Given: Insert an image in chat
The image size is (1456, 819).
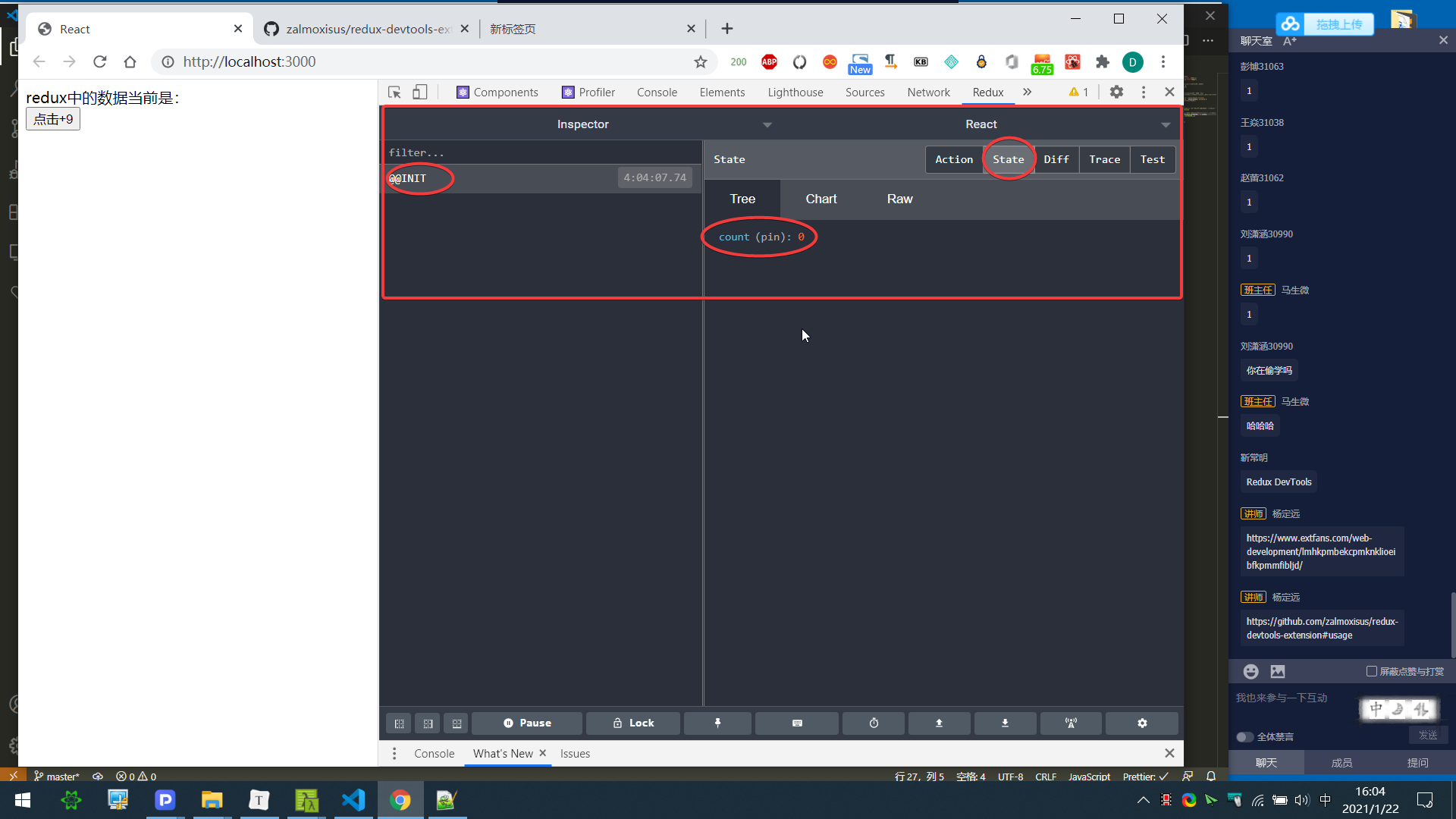Looking at the screenshot, I should 1278,671.
